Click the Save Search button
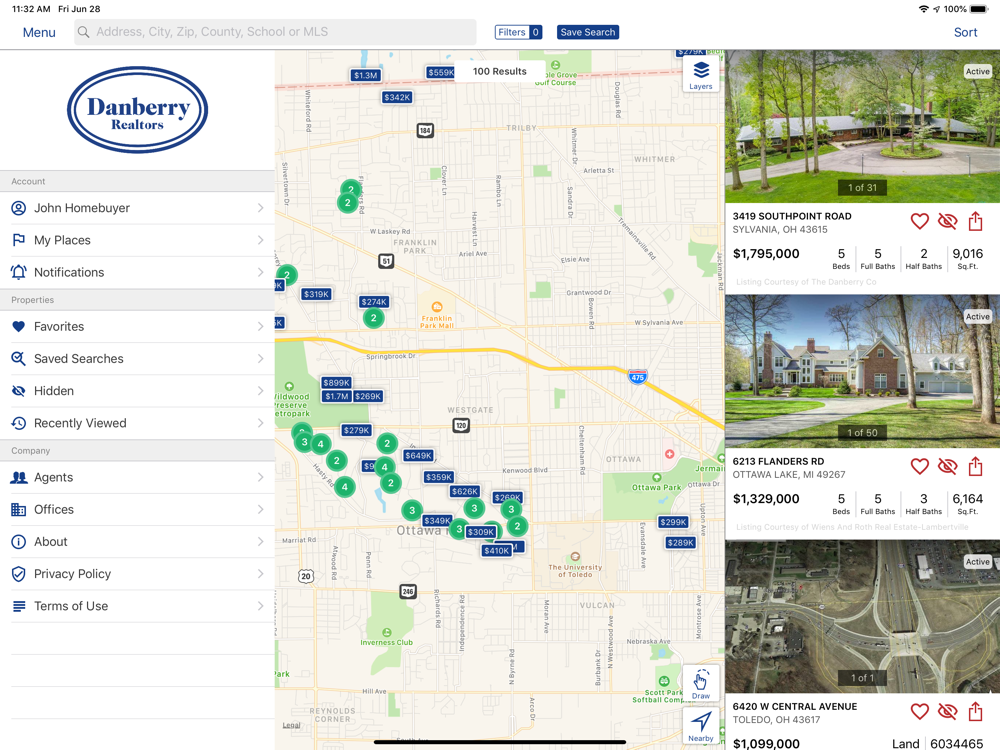This screenshot has height=750, width=1000. click(x=587, y=32)
